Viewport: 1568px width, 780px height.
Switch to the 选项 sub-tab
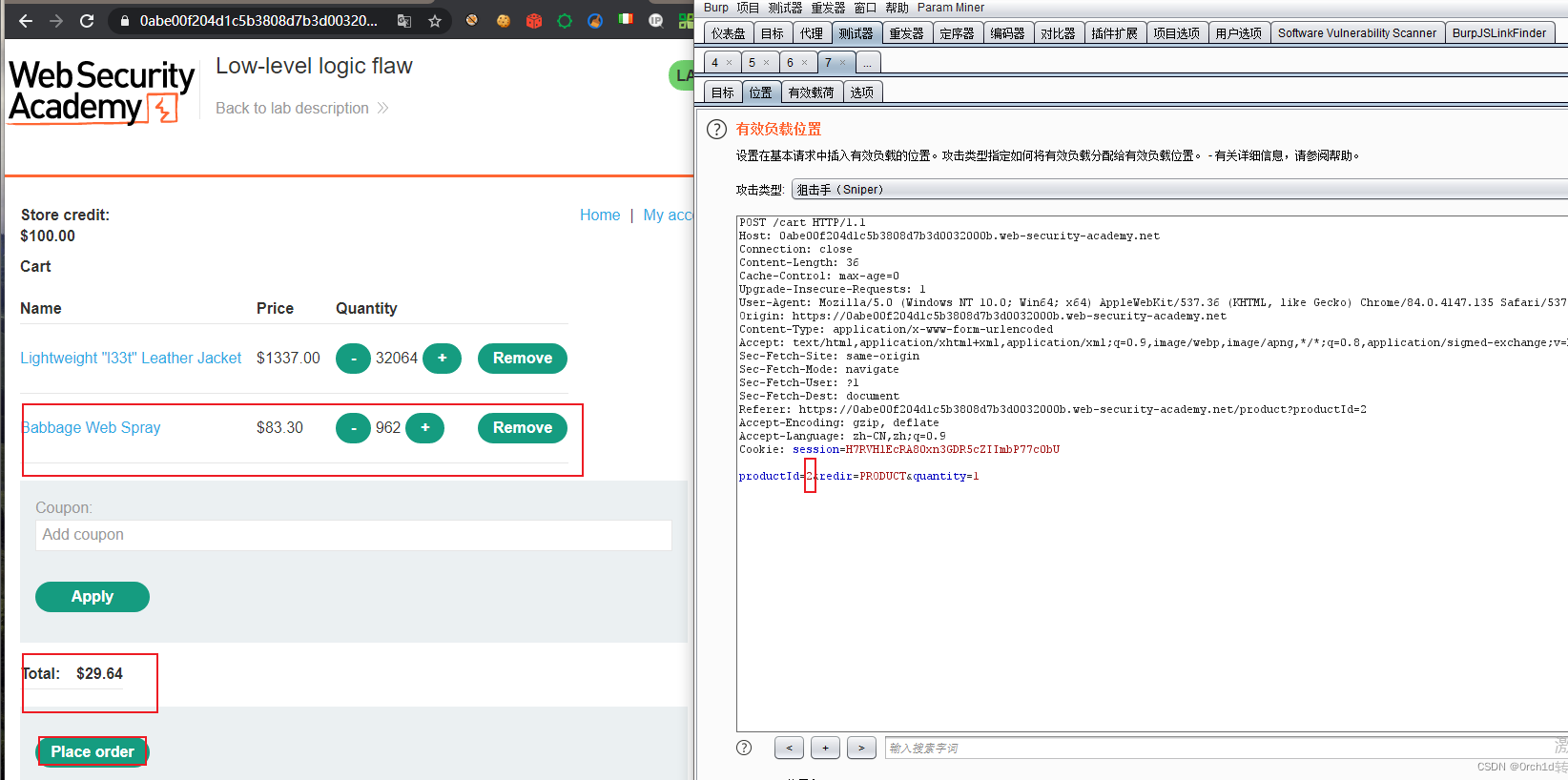click(x=862, y=92)
